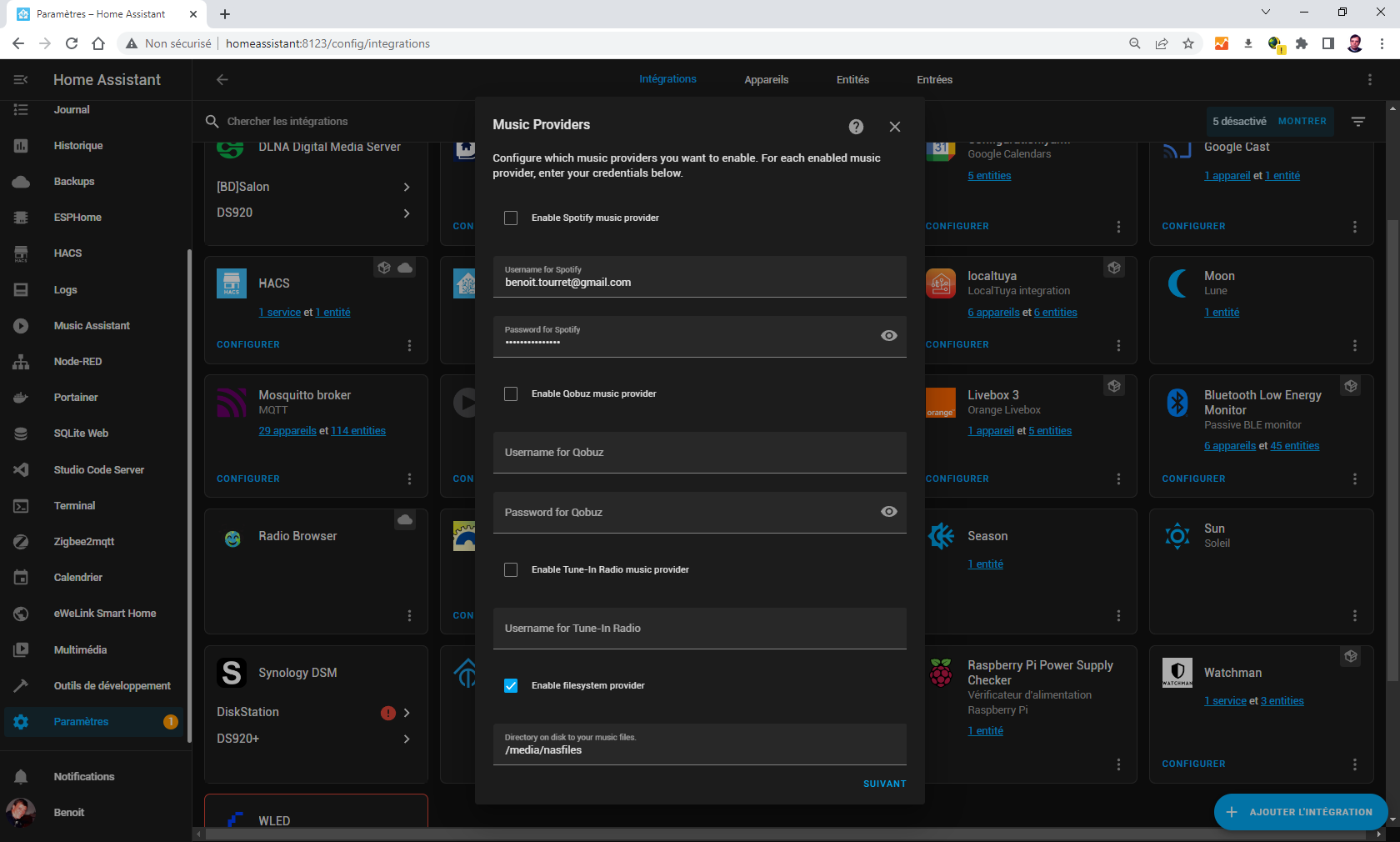
Task: Open the Journal sidebar item
Action: (96, 110)
